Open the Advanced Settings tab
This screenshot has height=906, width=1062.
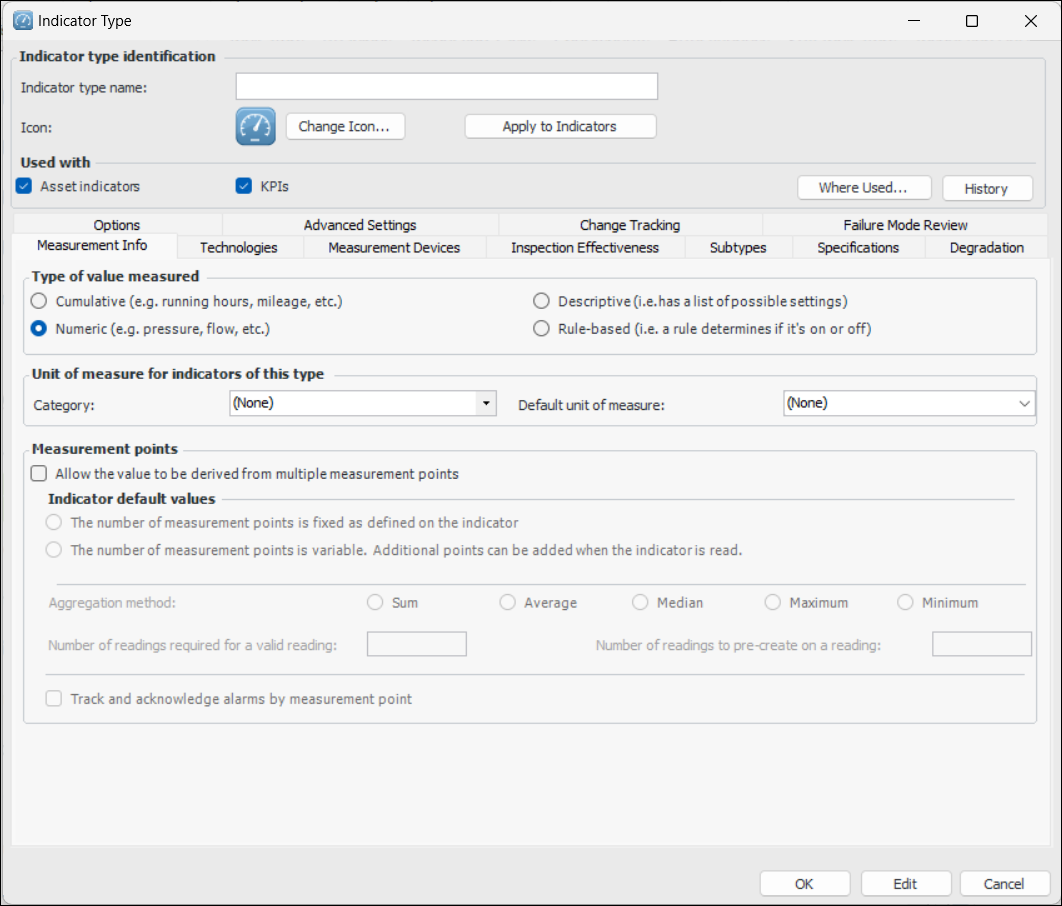360,225
